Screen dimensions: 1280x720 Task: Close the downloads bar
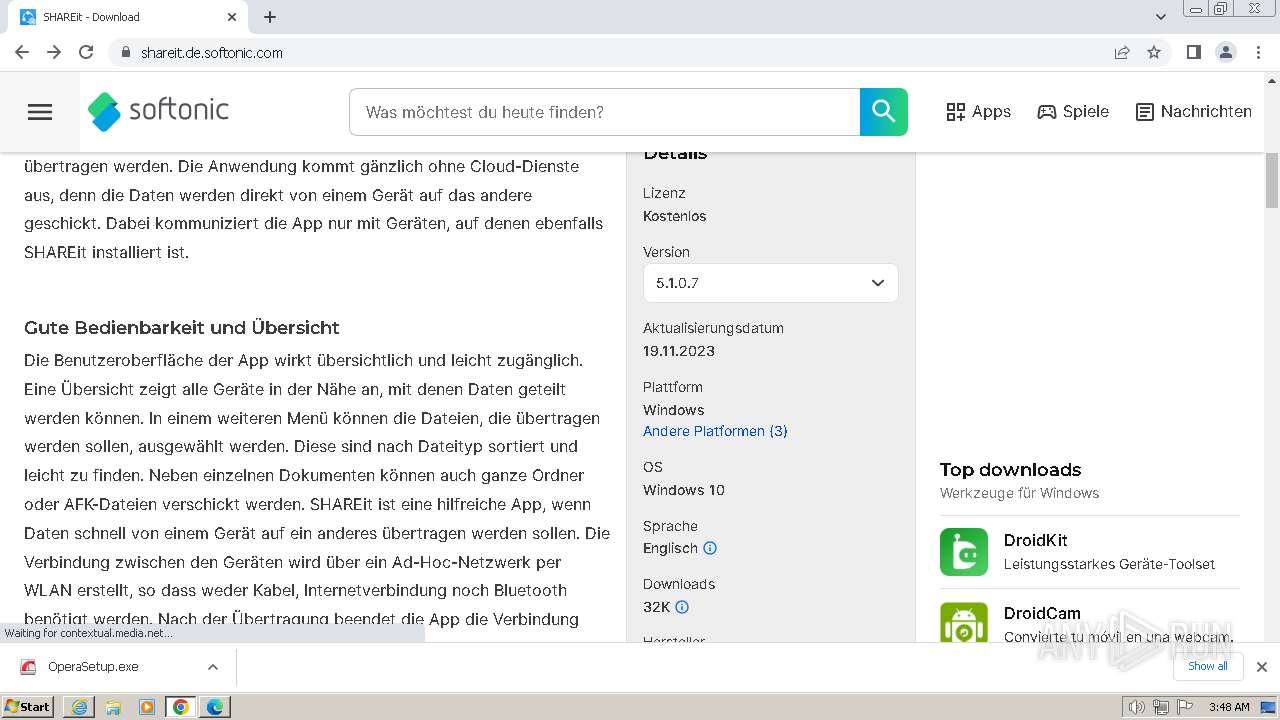(x=1262, y=667)
